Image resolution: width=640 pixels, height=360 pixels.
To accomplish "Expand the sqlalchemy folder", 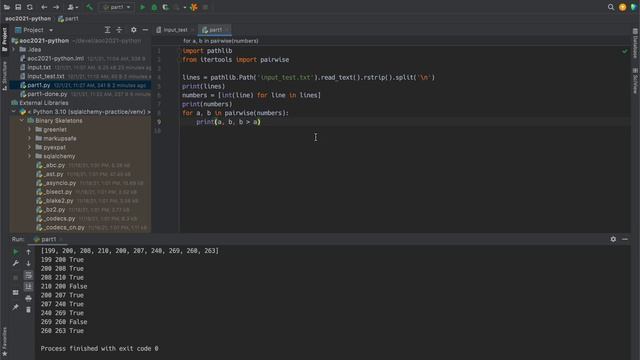I will click(29, 156).
